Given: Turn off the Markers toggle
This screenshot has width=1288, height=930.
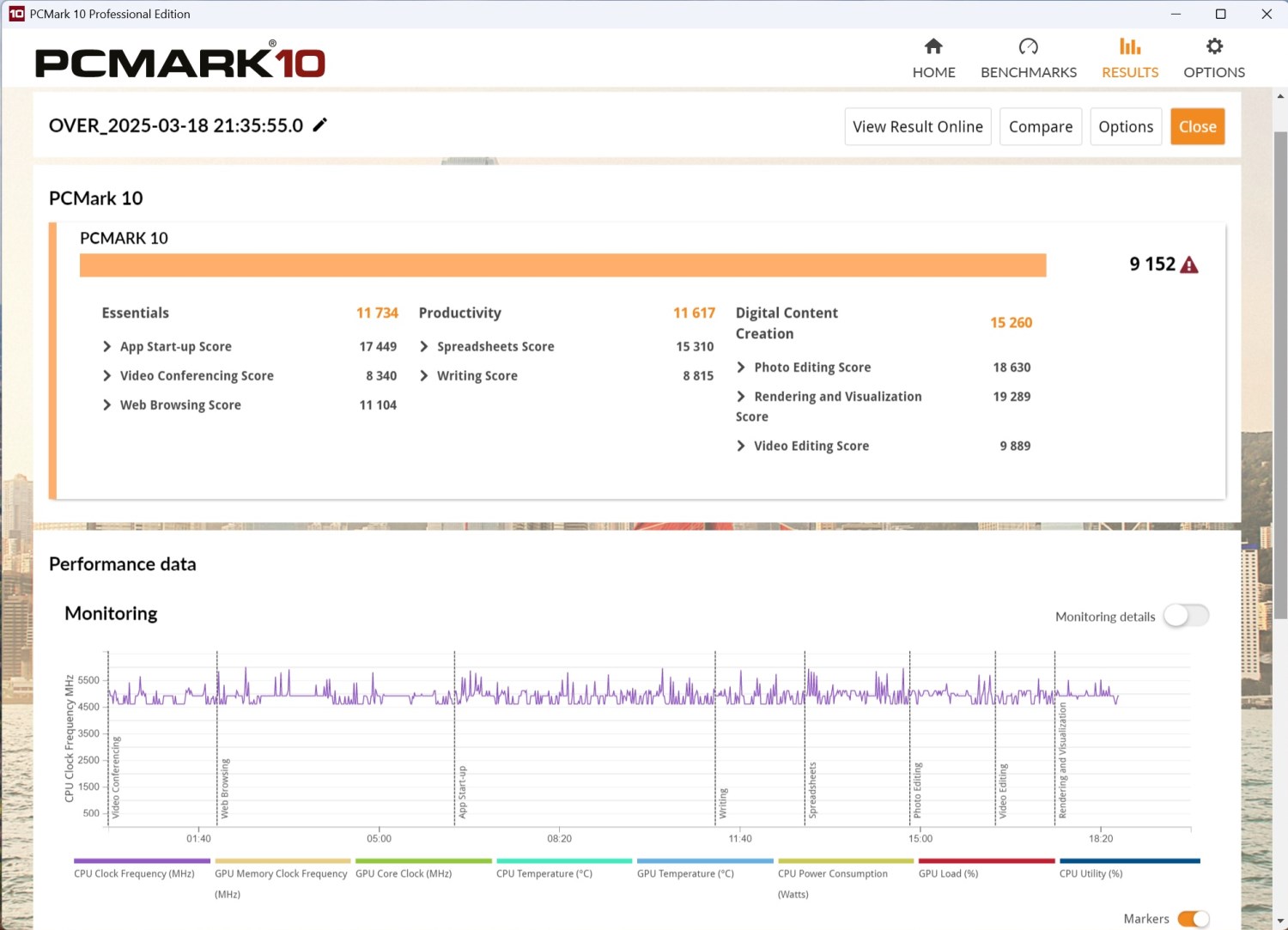Looking at the screenshot, I should (x=1193, y=919).
